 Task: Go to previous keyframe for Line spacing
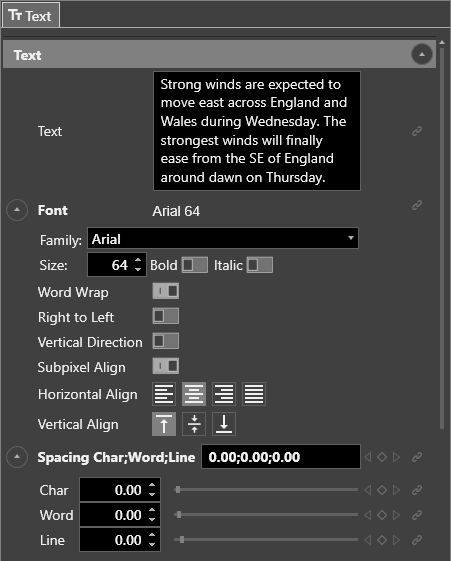coord(368,540)
